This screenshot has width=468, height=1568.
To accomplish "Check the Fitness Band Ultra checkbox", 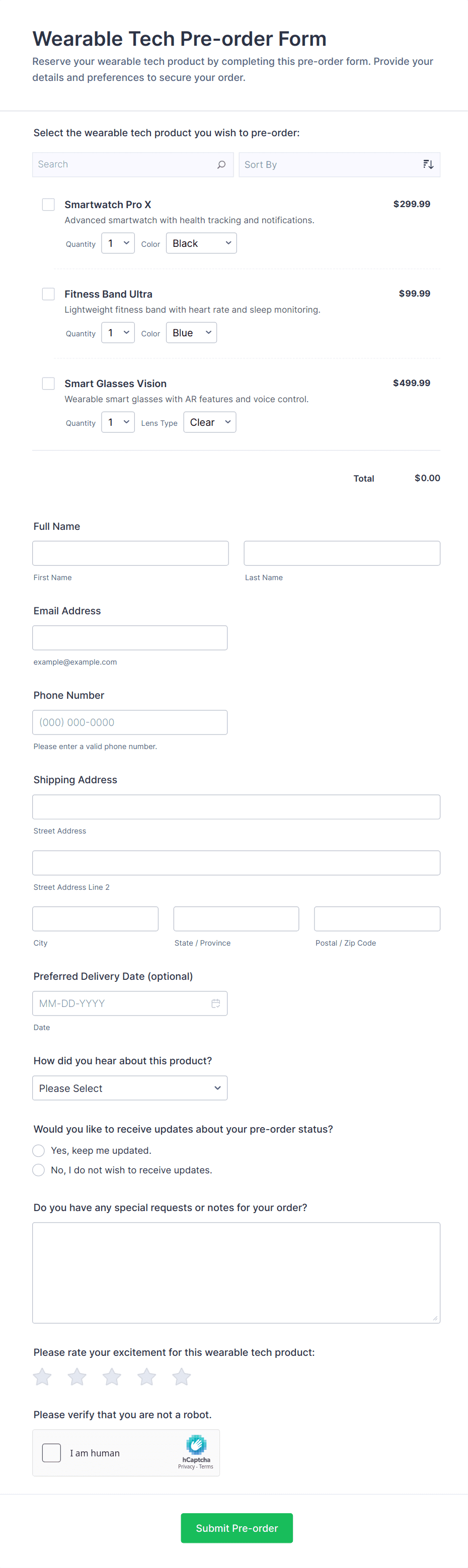I will (48, 294).
